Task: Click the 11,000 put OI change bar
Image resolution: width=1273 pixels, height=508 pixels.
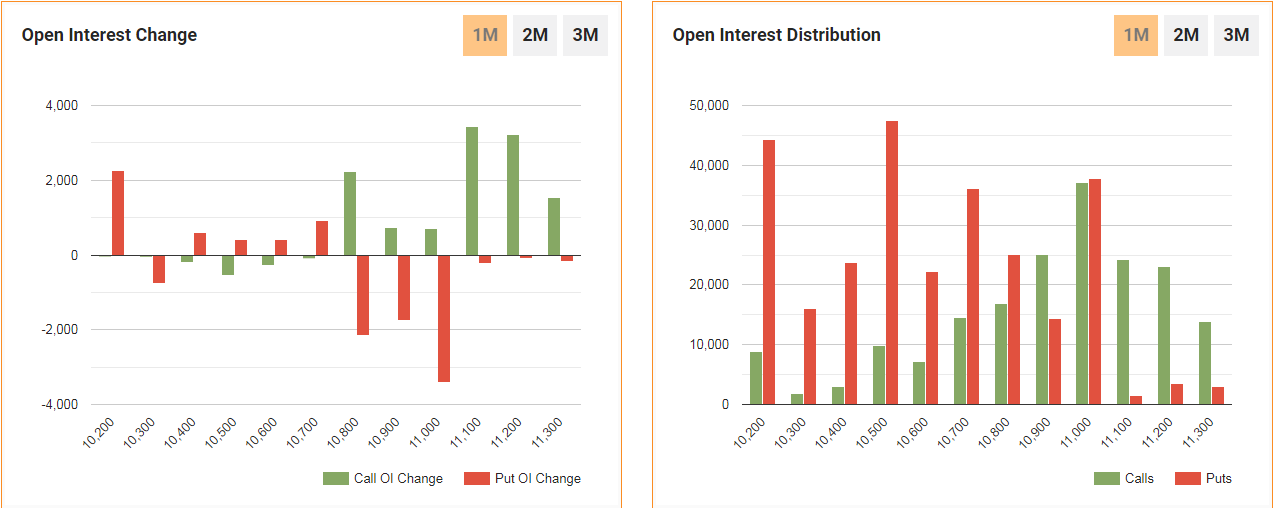Action: pos(443,318)
